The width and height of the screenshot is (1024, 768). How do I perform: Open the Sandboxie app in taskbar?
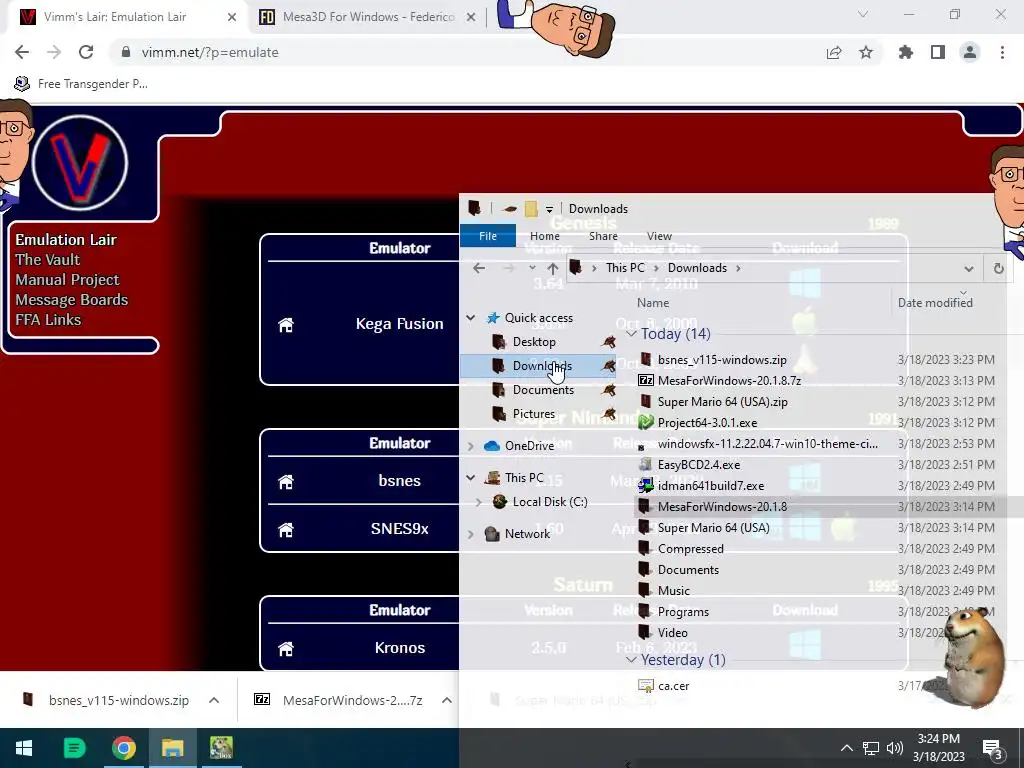pyautogui.click(x=221, y=748)
